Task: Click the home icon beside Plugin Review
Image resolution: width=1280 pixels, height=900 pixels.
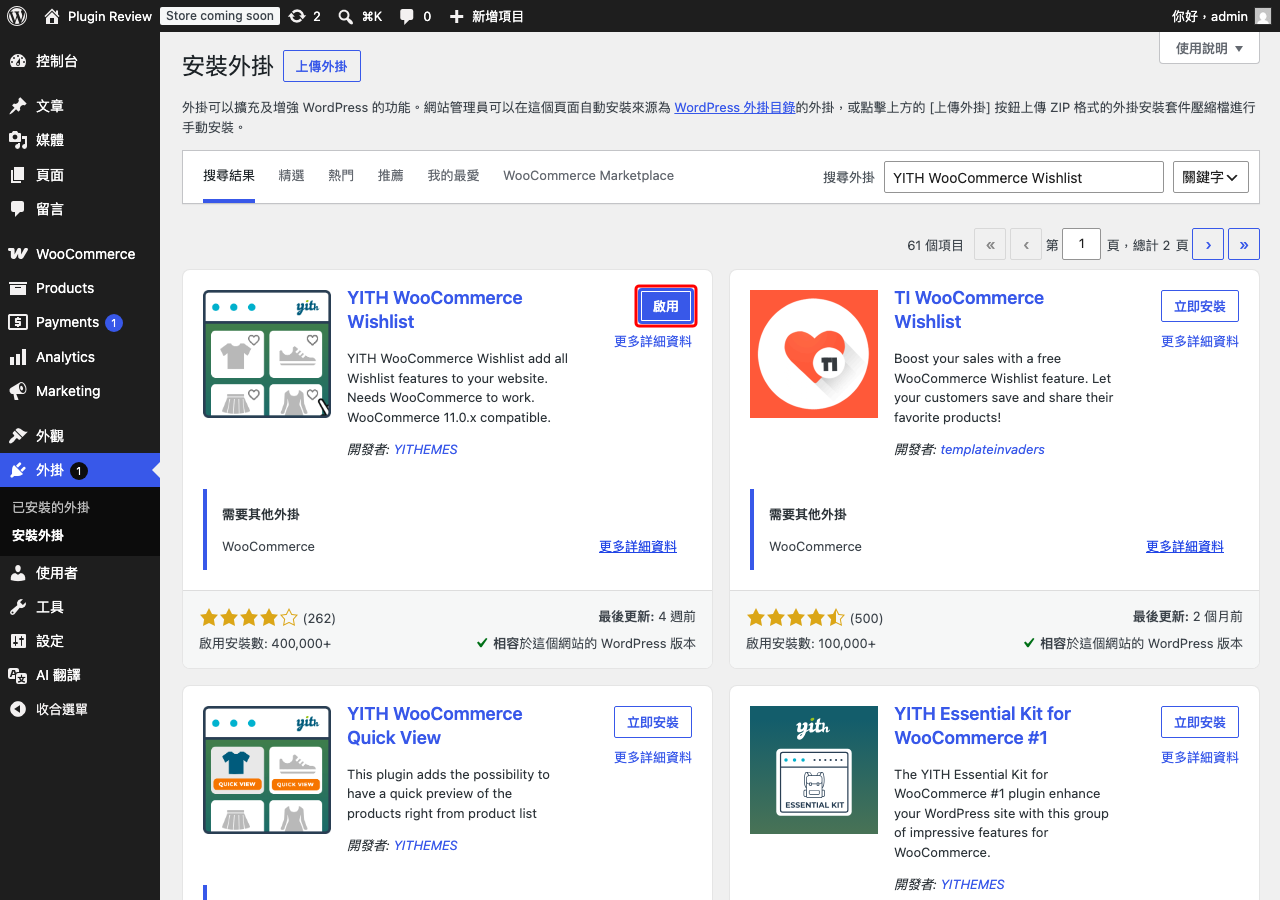Action: (x=52, y=16)
